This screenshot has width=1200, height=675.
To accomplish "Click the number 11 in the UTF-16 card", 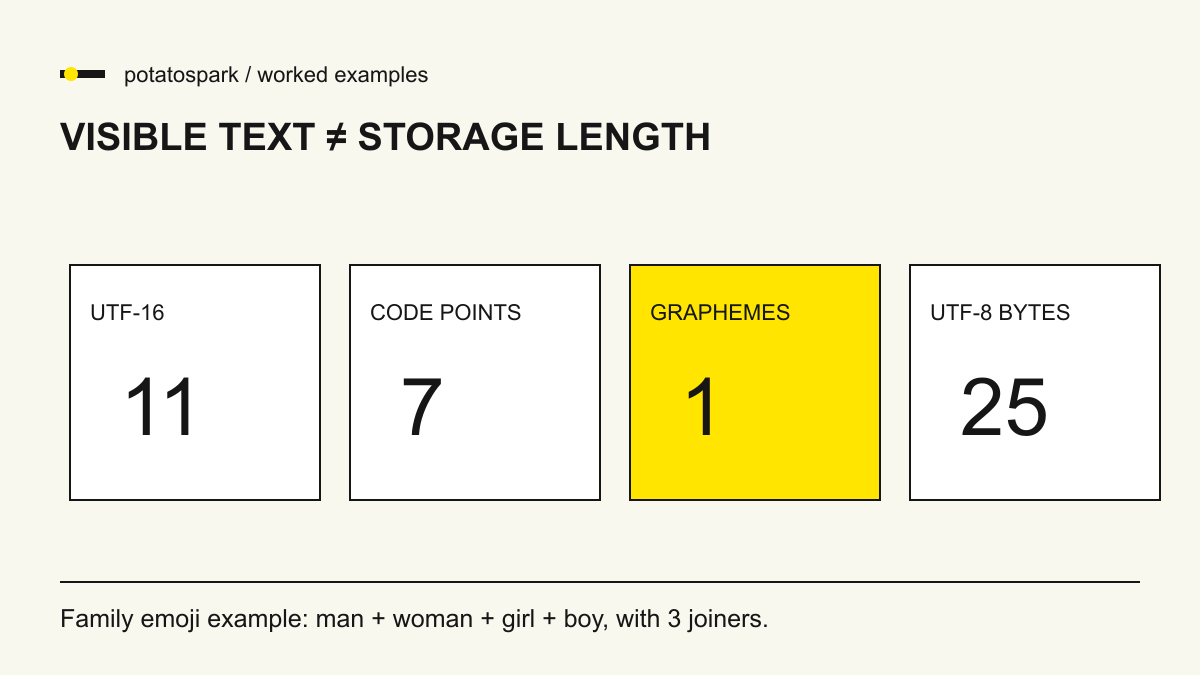I will (x=160, y=408).
